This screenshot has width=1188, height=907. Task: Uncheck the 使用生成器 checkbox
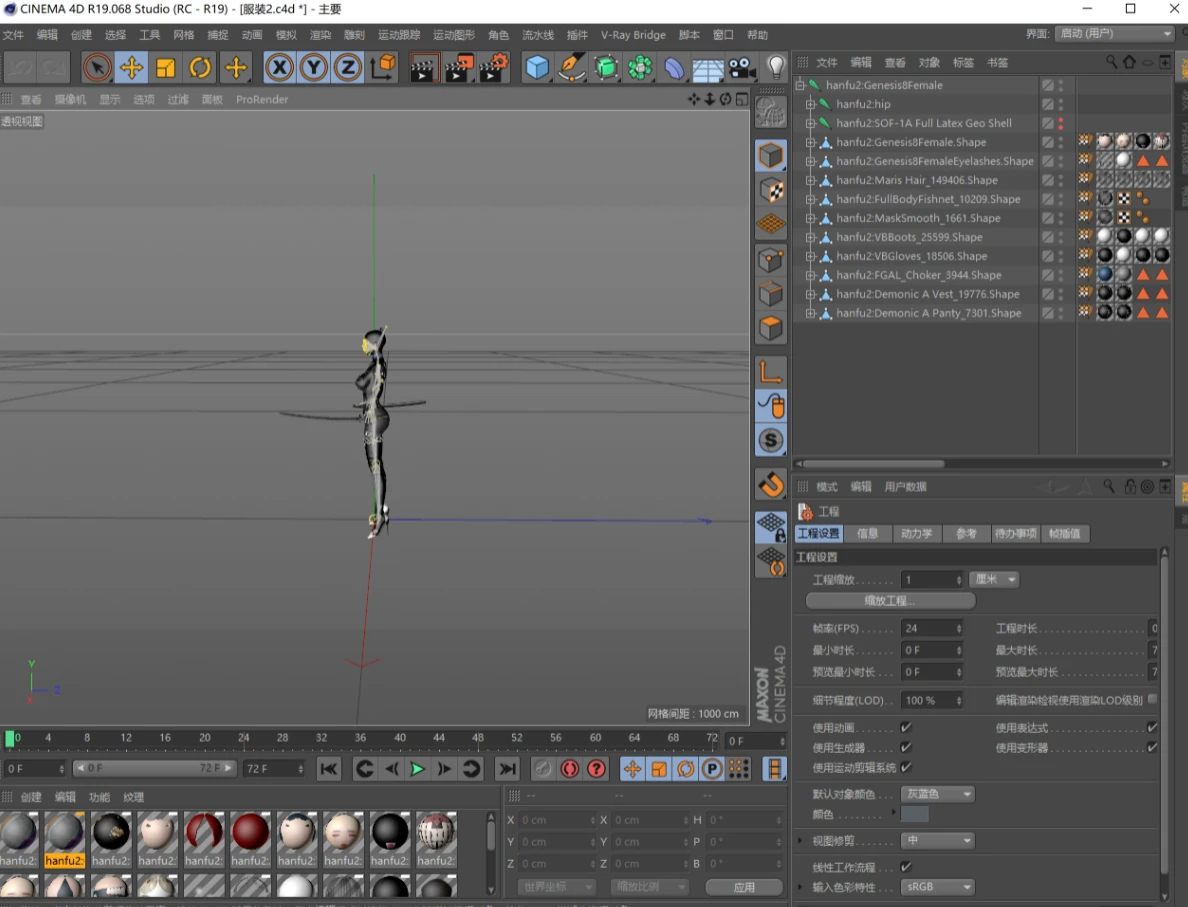click(x=905, y=747)
